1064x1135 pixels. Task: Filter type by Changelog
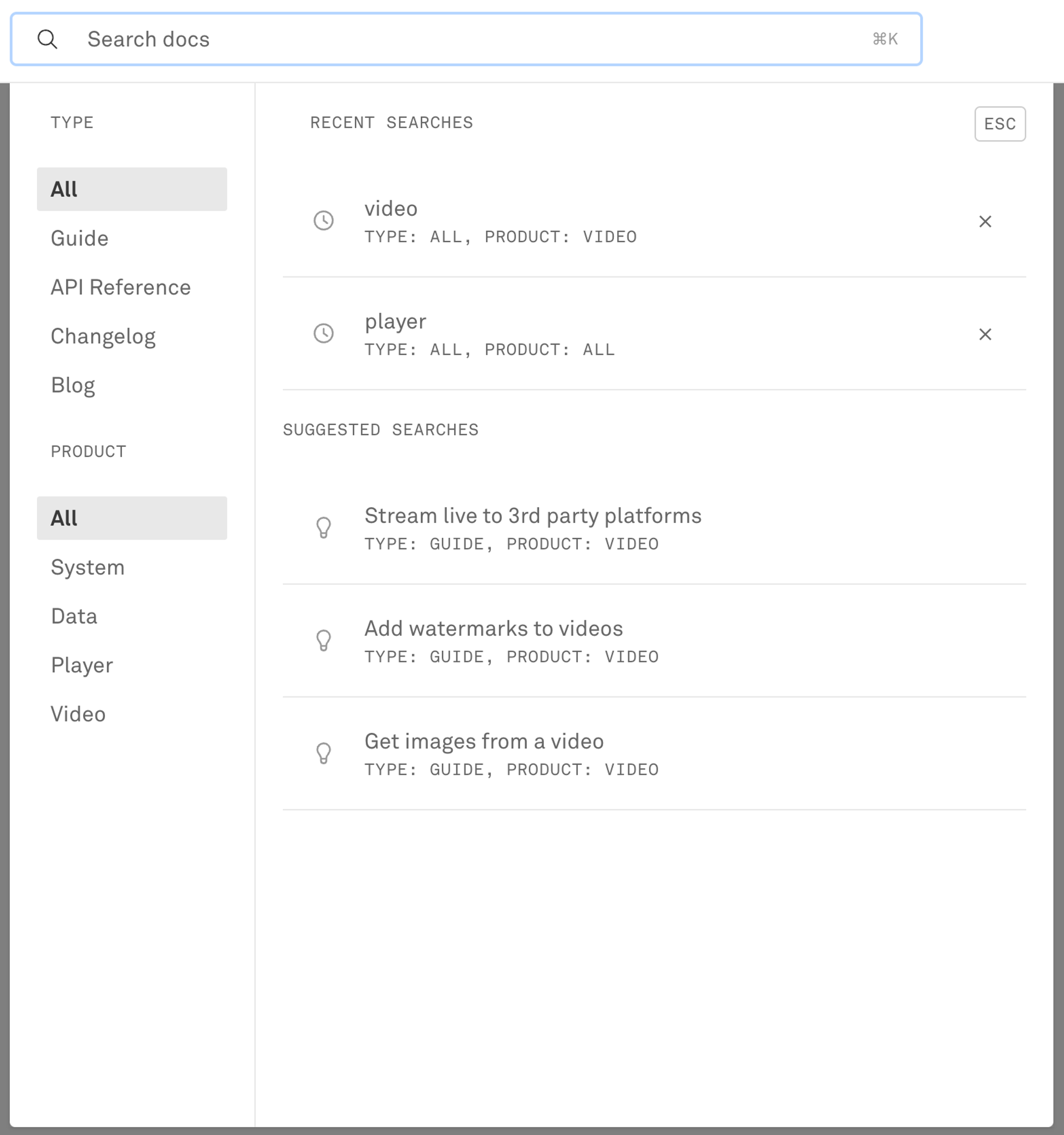[x=103, y=336]
